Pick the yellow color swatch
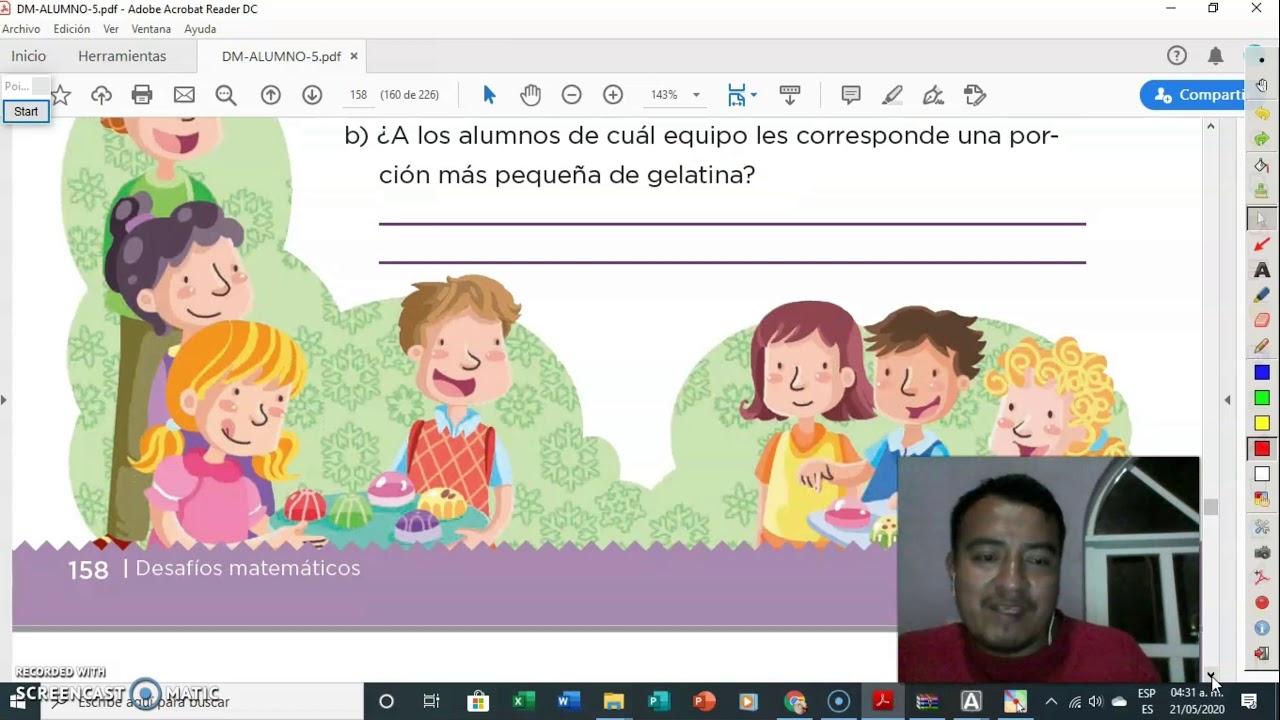 pyautogui.click(x=1262, y=424)
